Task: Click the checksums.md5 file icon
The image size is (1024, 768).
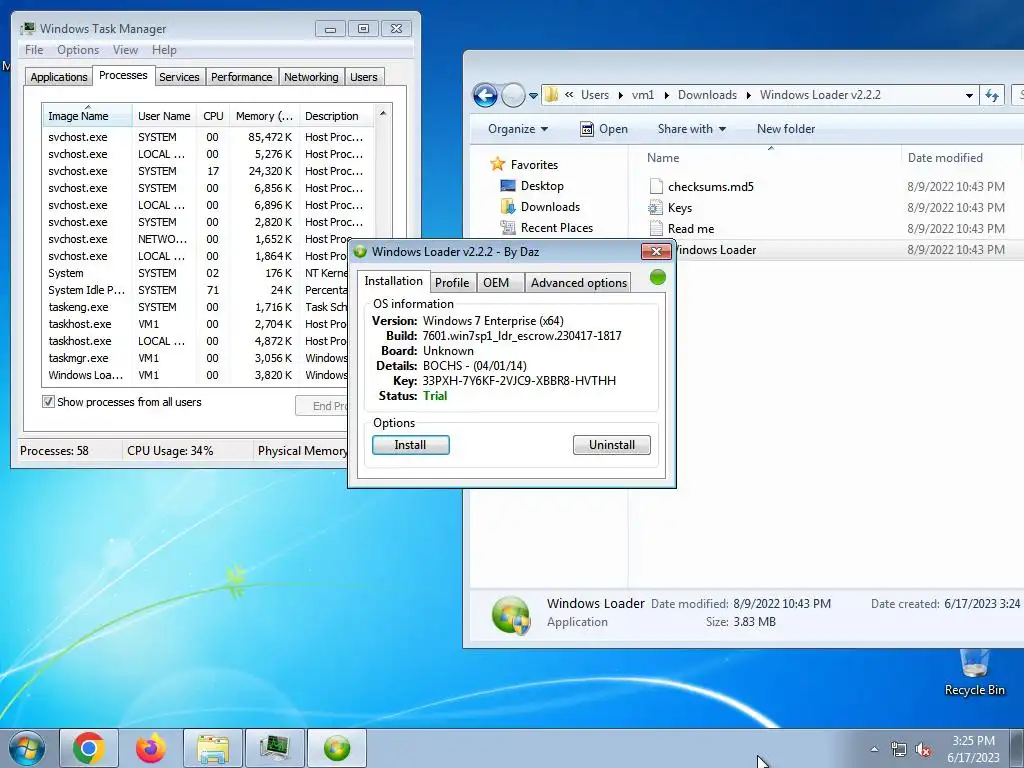Action: tap(656, 187)
